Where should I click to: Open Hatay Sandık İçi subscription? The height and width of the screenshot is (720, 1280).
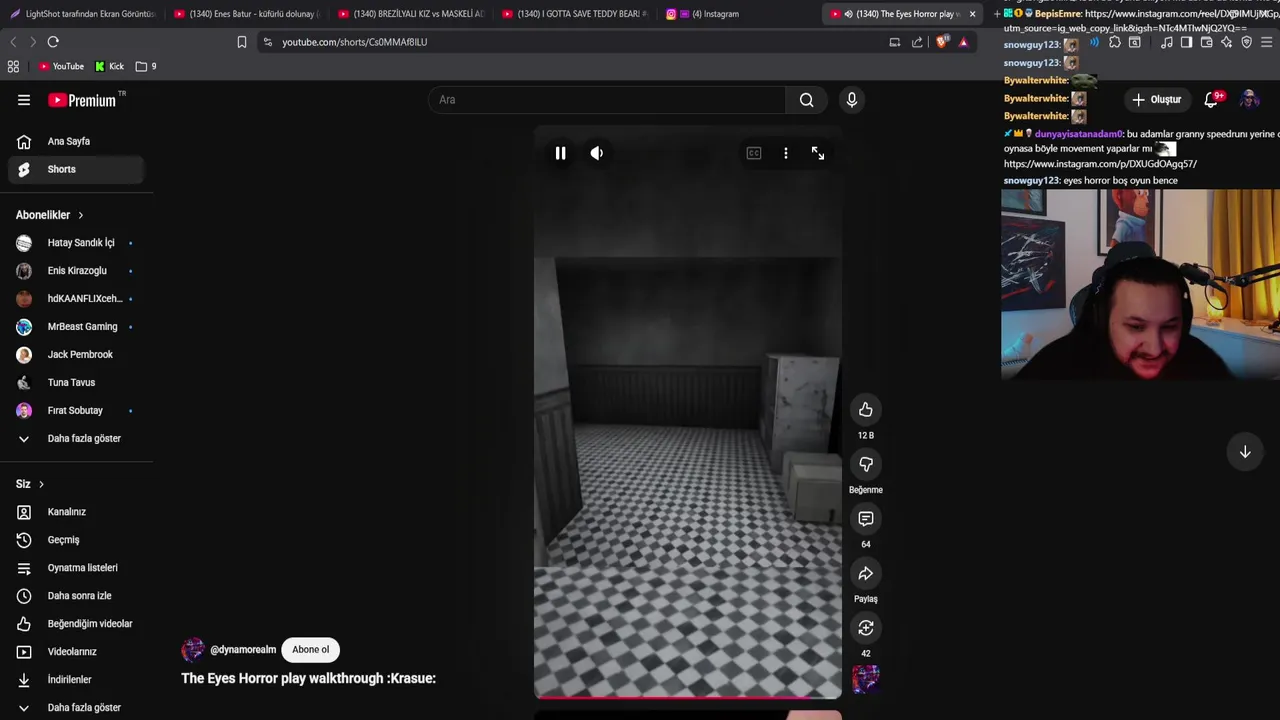tap(77, 243)
